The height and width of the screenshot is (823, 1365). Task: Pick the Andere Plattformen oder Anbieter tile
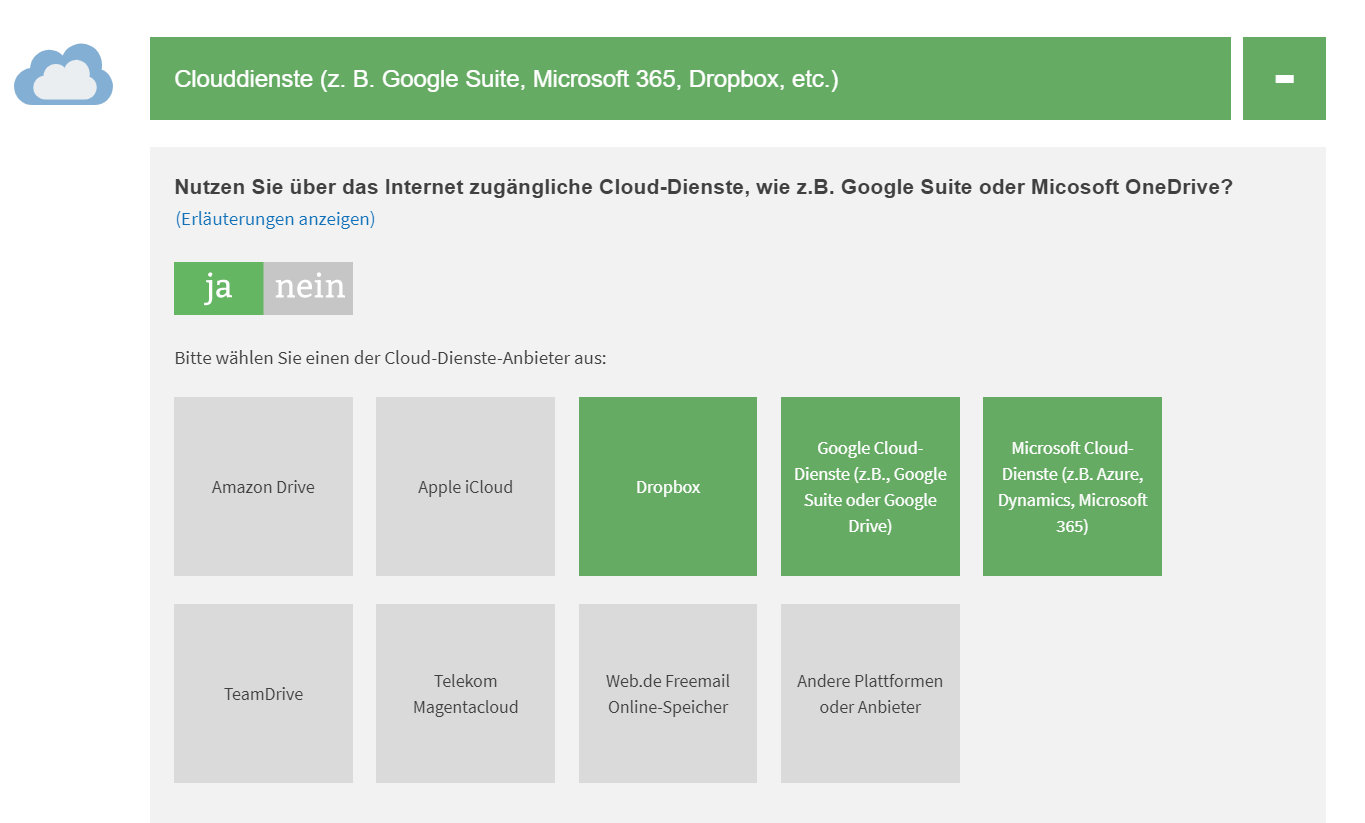(x=870, y=694)
